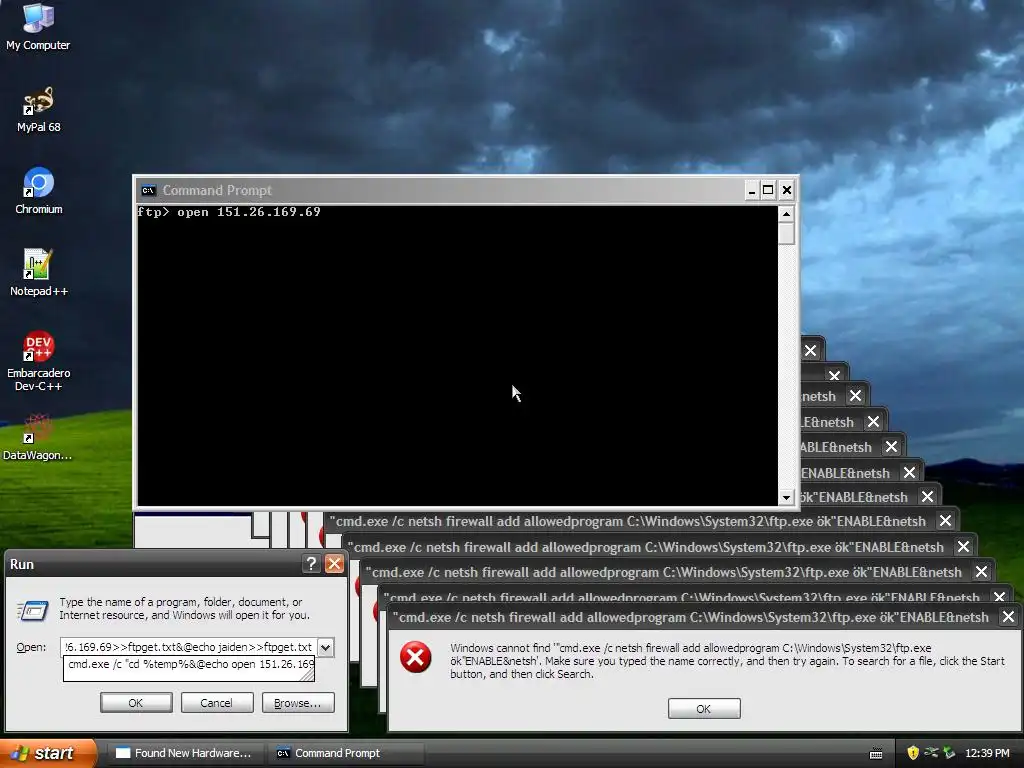Switch to Command Prompt taskbar item
This screenshot has height=768, width=1024.
346,753
